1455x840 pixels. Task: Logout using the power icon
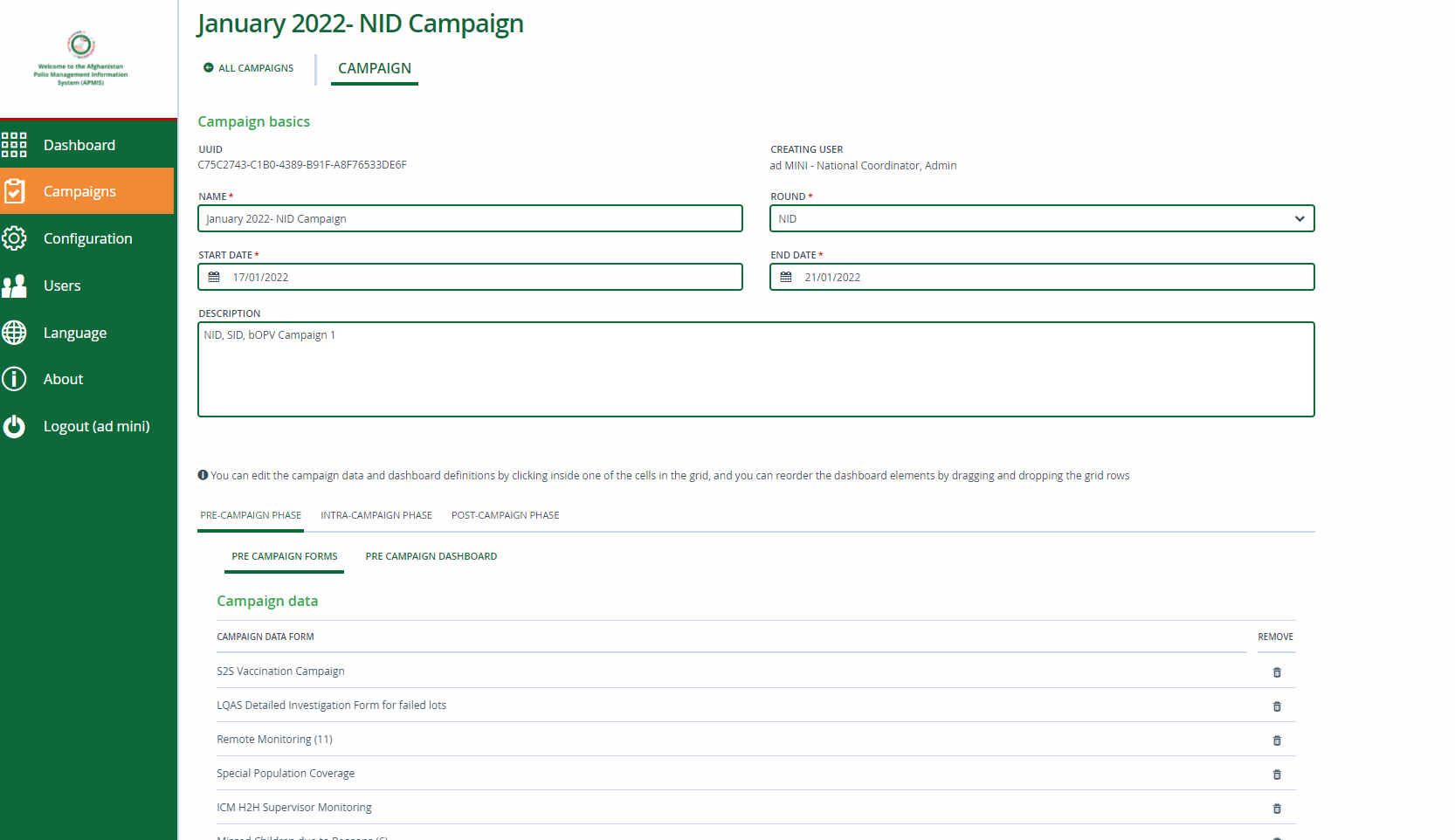click(15, 426)
